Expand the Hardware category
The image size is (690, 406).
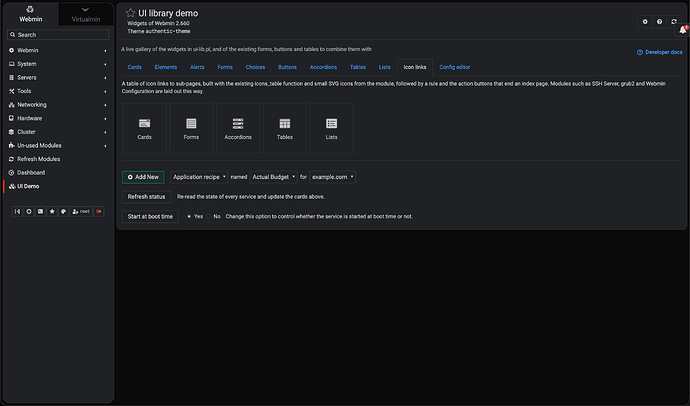coord(58,118)
